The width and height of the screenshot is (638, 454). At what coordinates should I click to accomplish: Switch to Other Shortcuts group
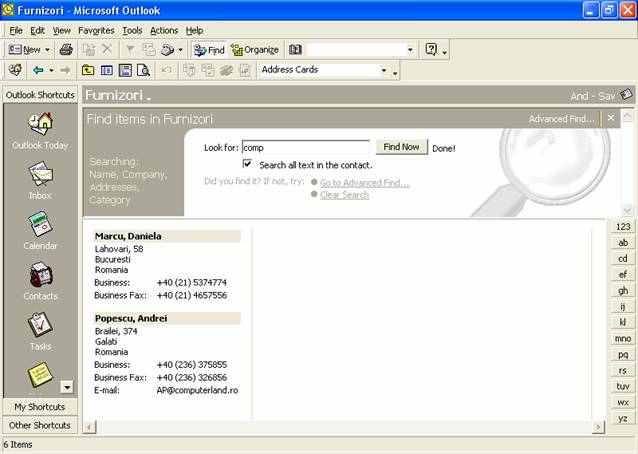[40, 425]
